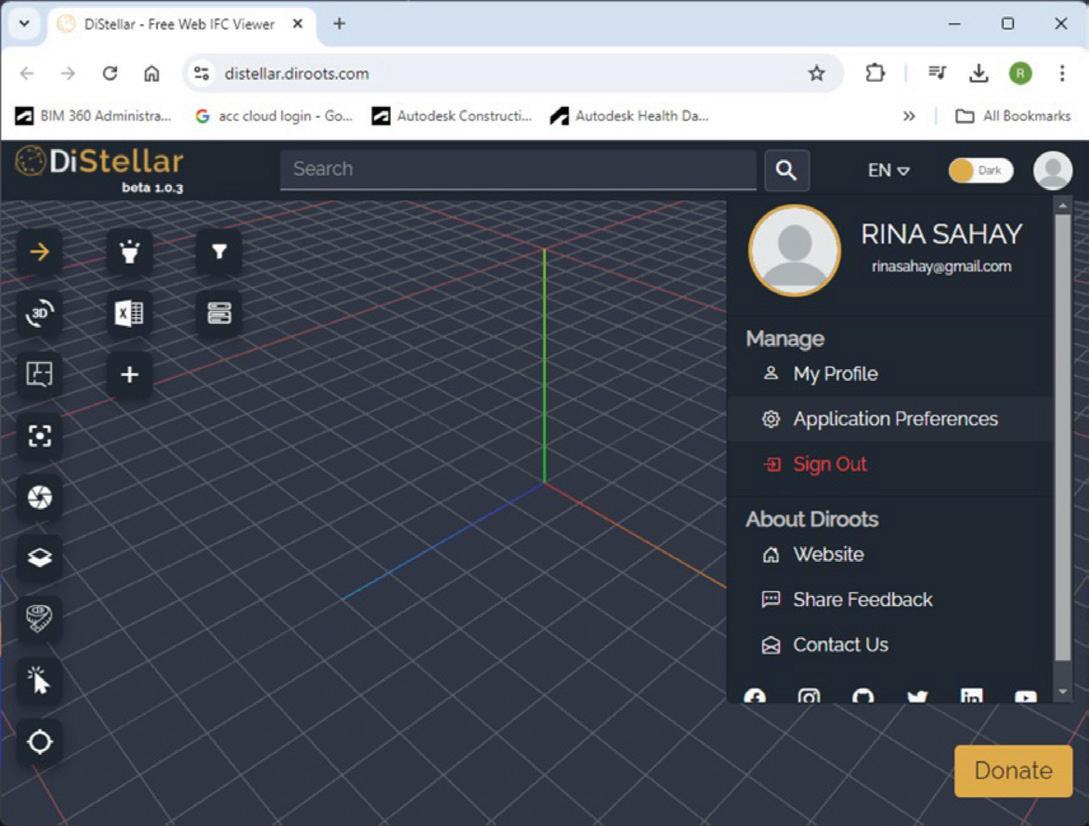Image resolution: width=1089 pixels, height=826 pixels.
Task: Select Sign Out
Action: tap(890, 464)
